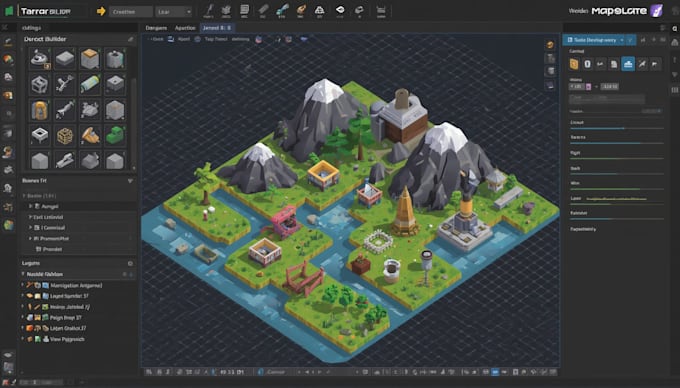Pick the white square ring frame piece
The height and width of the screenshot is (388, 680).
pos(40,135)
